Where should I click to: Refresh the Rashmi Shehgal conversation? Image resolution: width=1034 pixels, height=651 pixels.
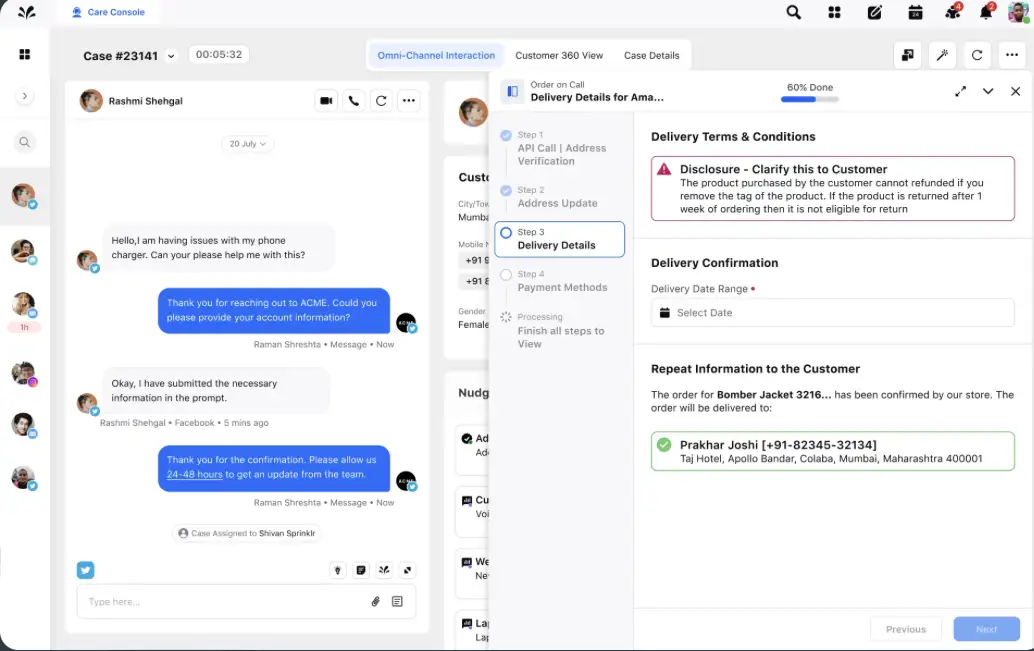[381, 101]
